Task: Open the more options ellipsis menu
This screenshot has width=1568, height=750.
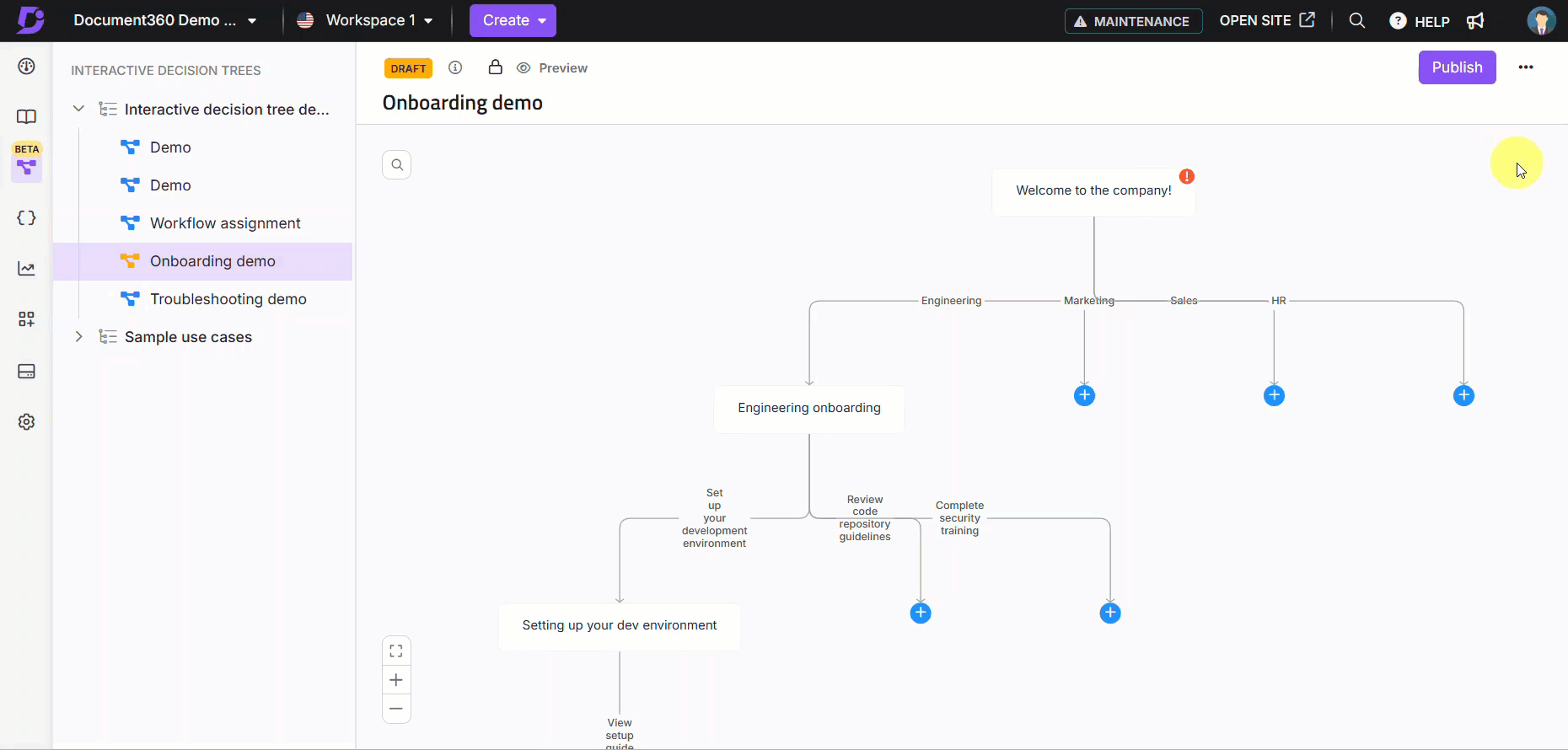Action: [x=1526, y=67]
